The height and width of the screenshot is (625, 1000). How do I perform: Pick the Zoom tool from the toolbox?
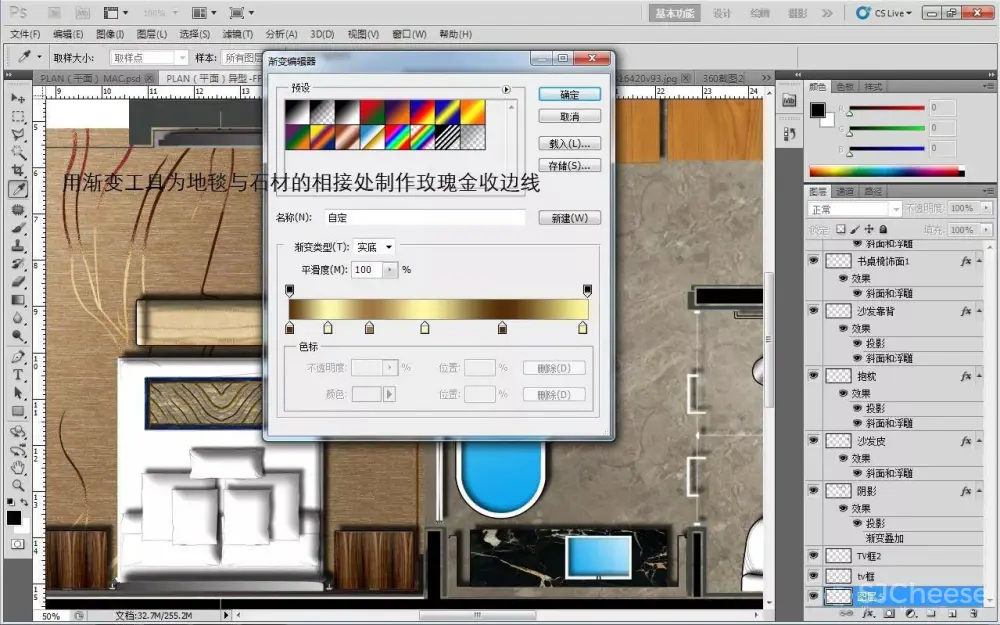(18, 485)
